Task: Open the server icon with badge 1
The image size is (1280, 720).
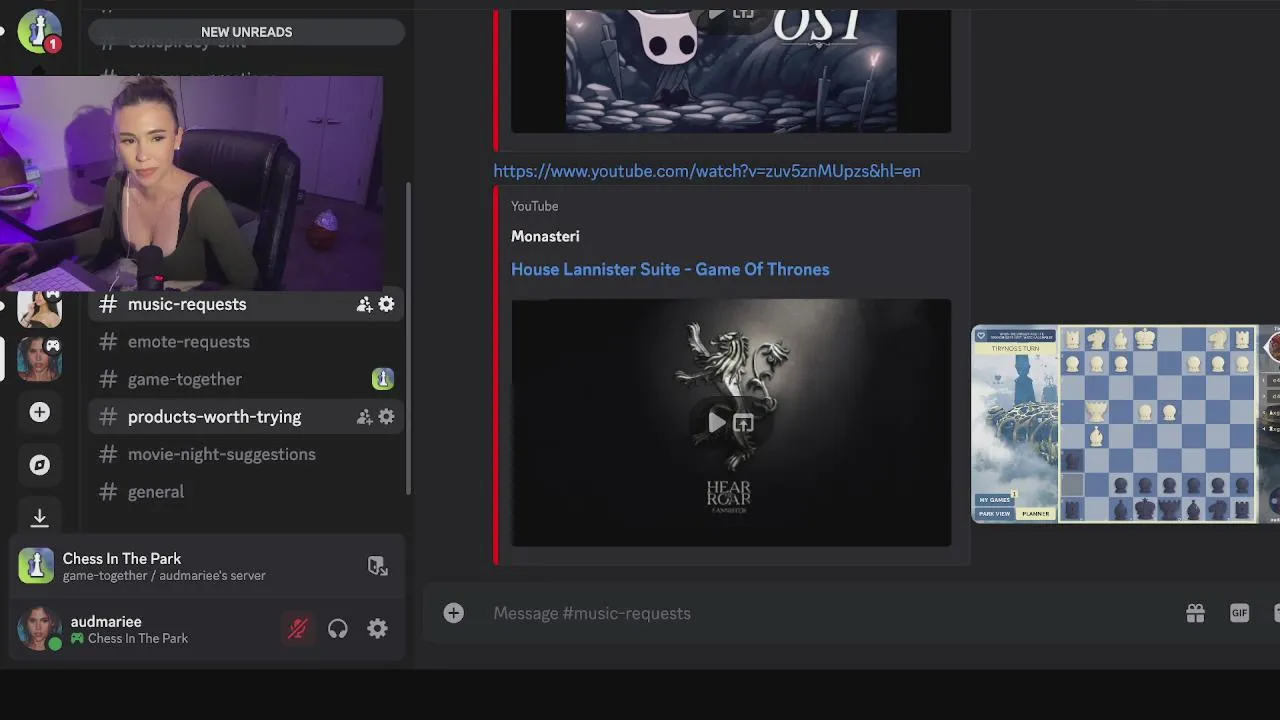Action: point(39,30)
